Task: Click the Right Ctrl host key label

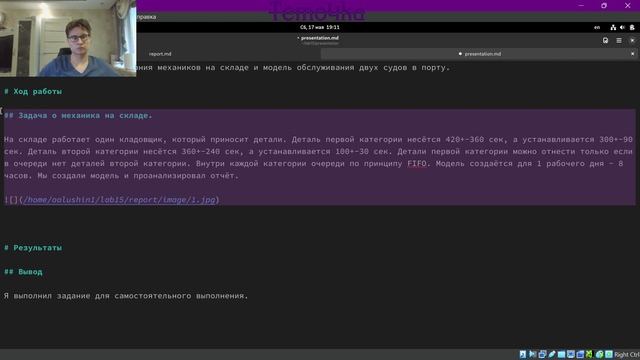Action: [x=627, y=355]
